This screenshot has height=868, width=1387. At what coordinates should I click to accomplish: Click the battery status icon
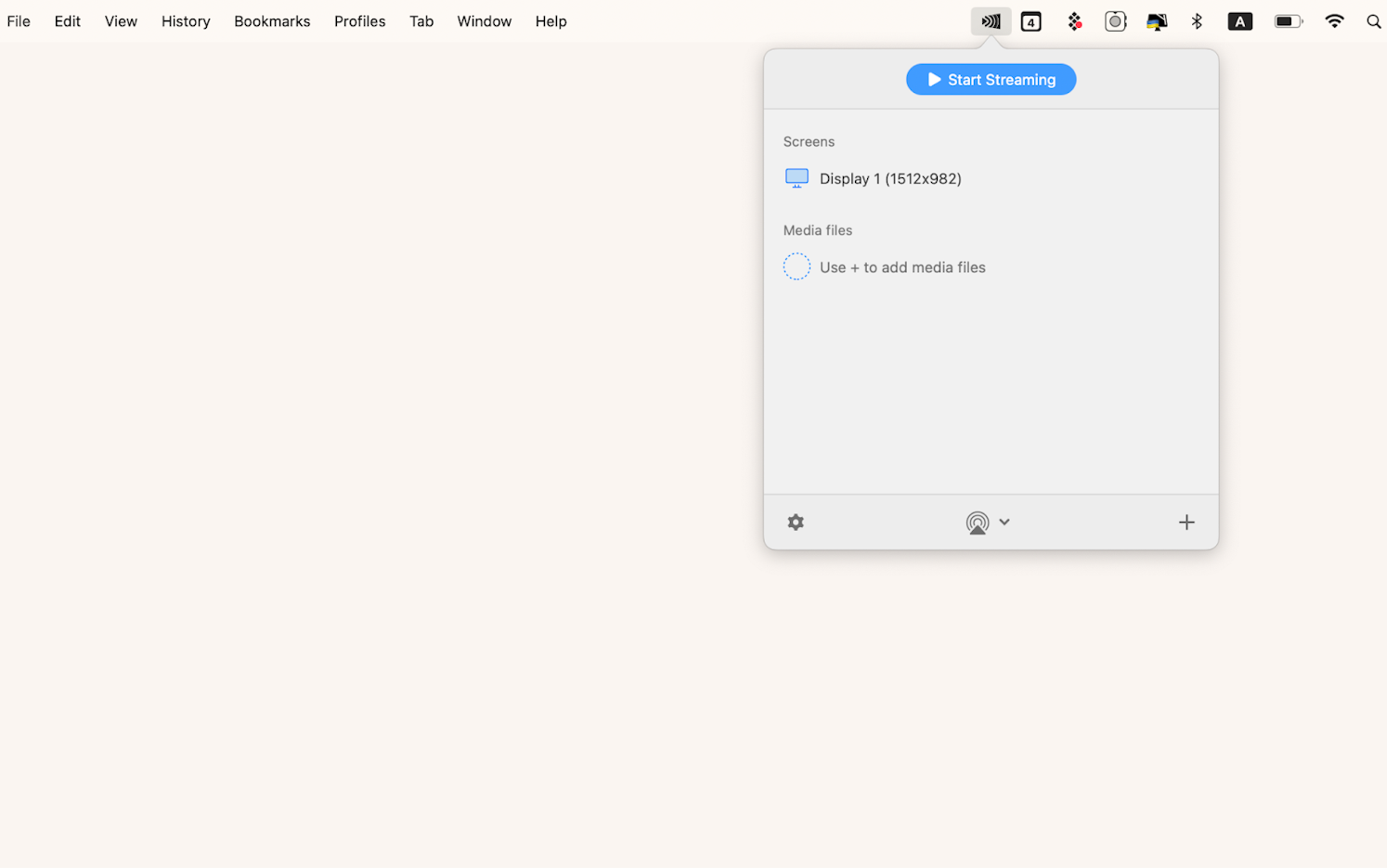pyautogui.click(x=1288, y=21)
